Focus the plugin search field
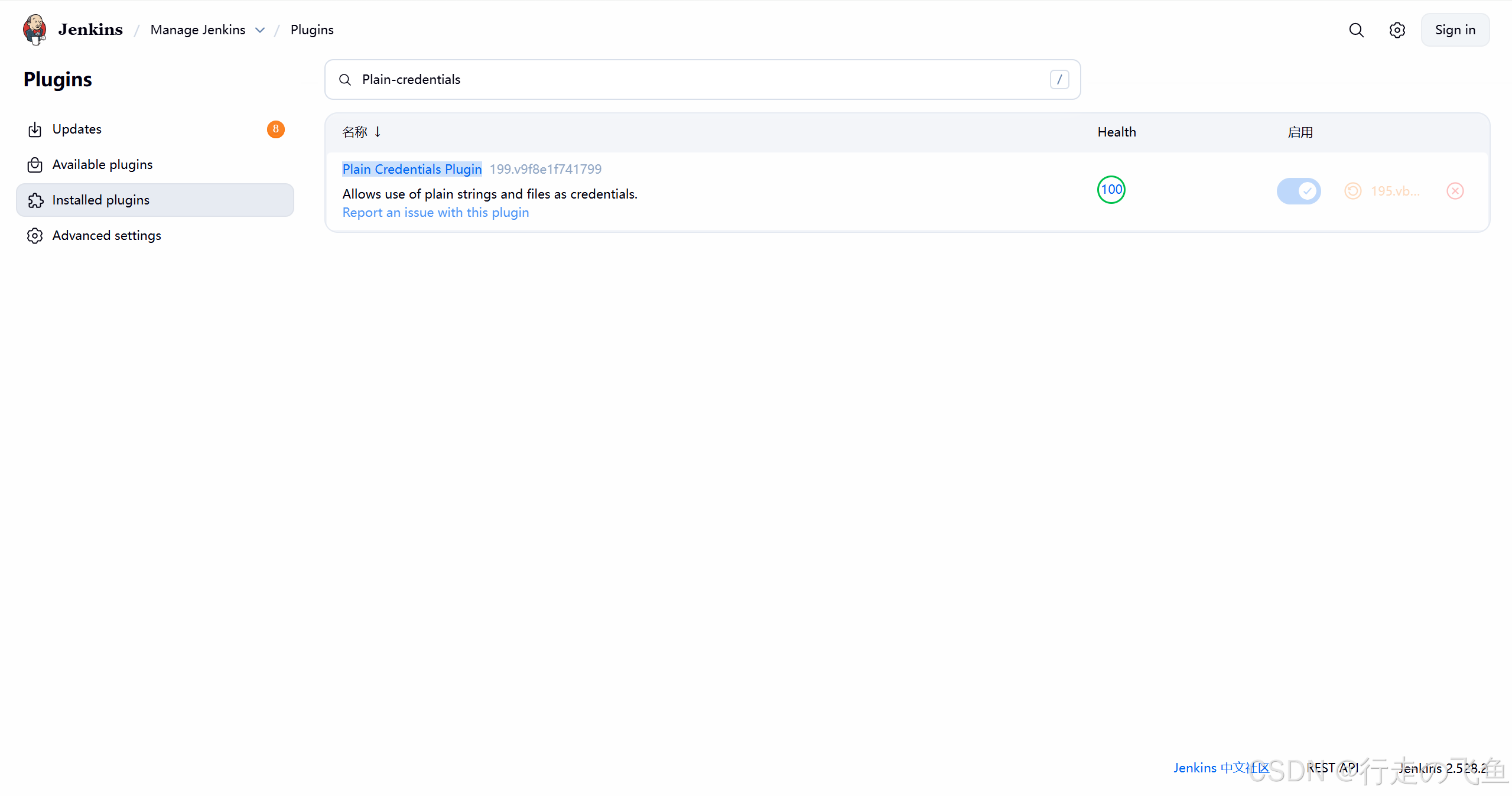1512x796 pixels. (x=703, y=79)
